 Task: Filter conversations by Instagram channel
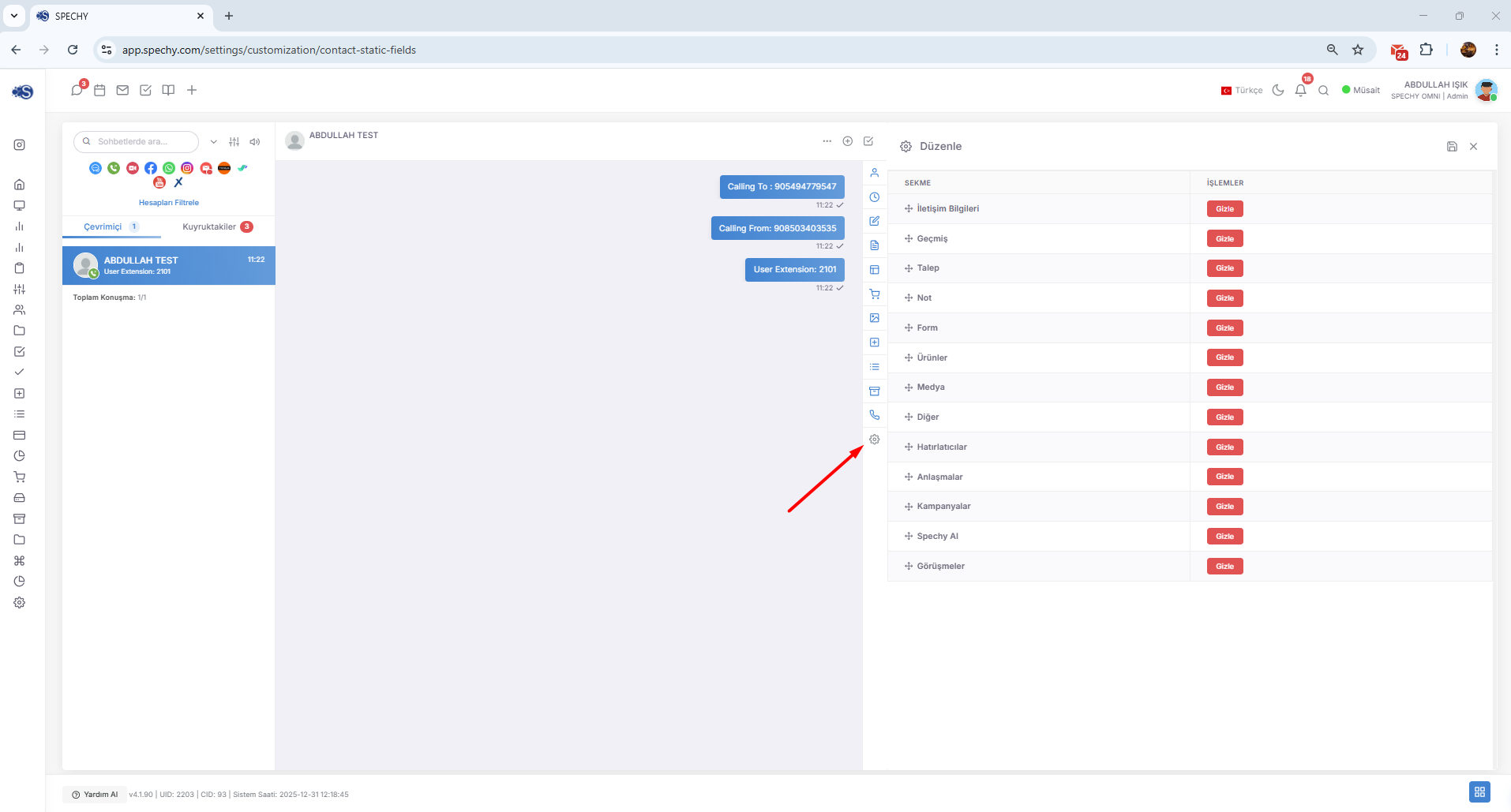click(187, 168)
